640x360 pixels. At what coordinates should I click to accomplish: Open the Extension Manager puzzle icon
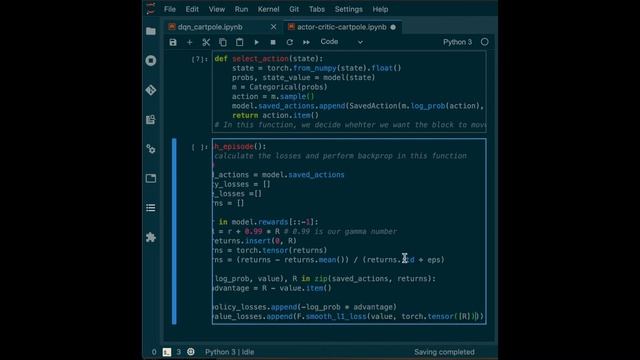[151, 237]
